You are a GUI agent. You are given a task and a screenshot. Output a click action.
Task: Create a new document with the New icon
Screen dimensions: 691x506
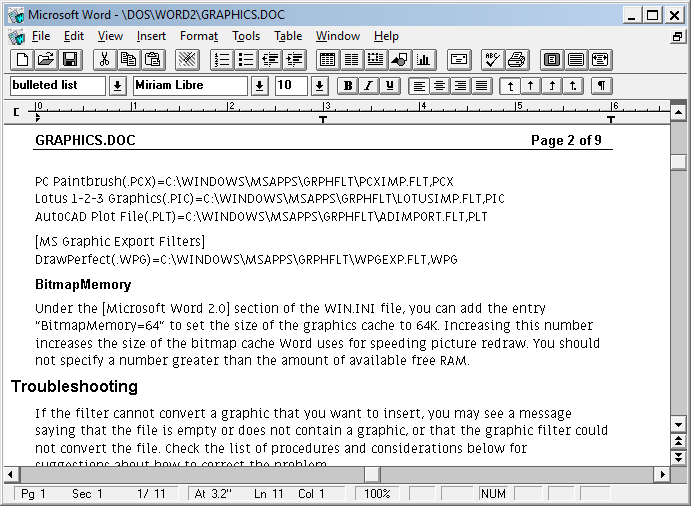(22, 60)
